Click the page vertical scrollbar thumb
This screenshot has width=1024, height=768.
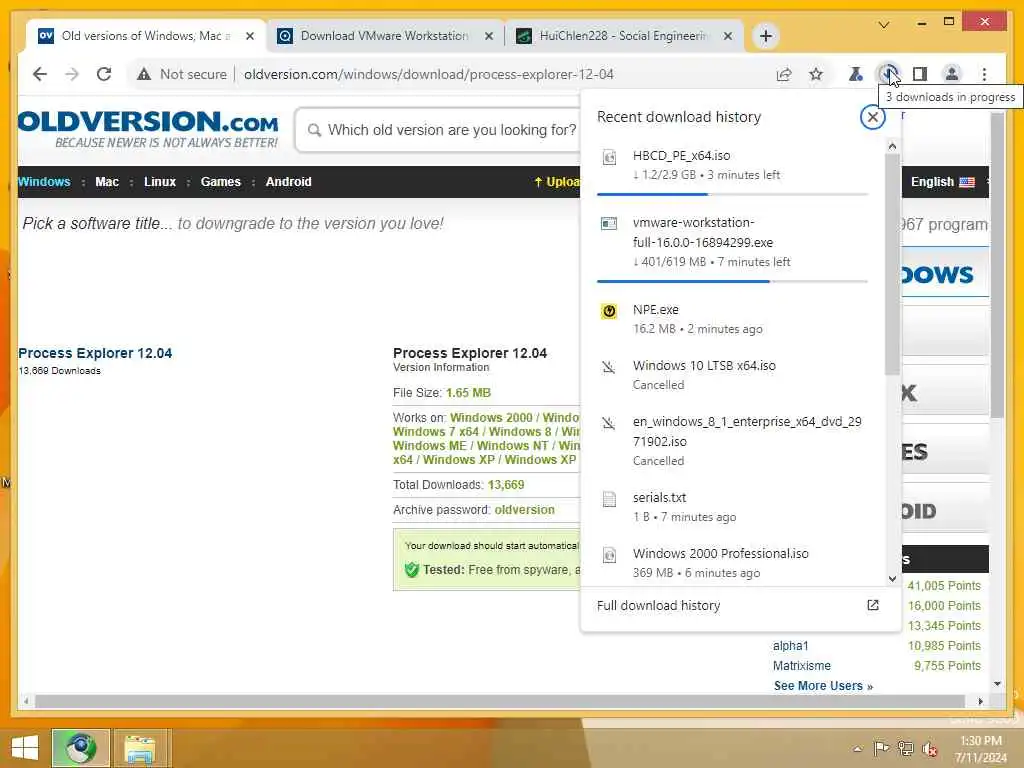coord(997,264)
